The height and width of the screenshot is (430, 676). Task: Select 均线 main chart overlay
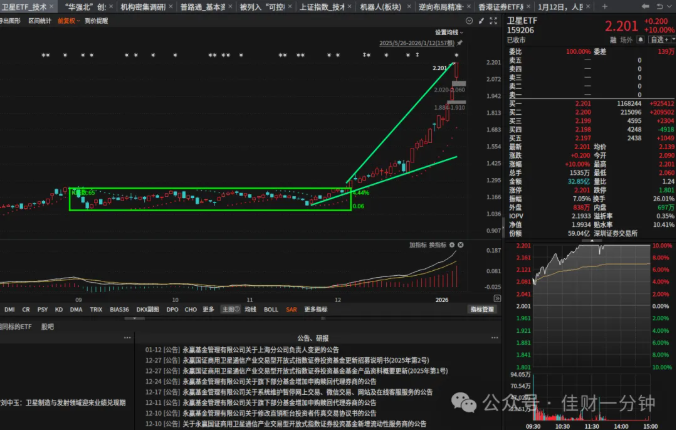click(250, 310)
